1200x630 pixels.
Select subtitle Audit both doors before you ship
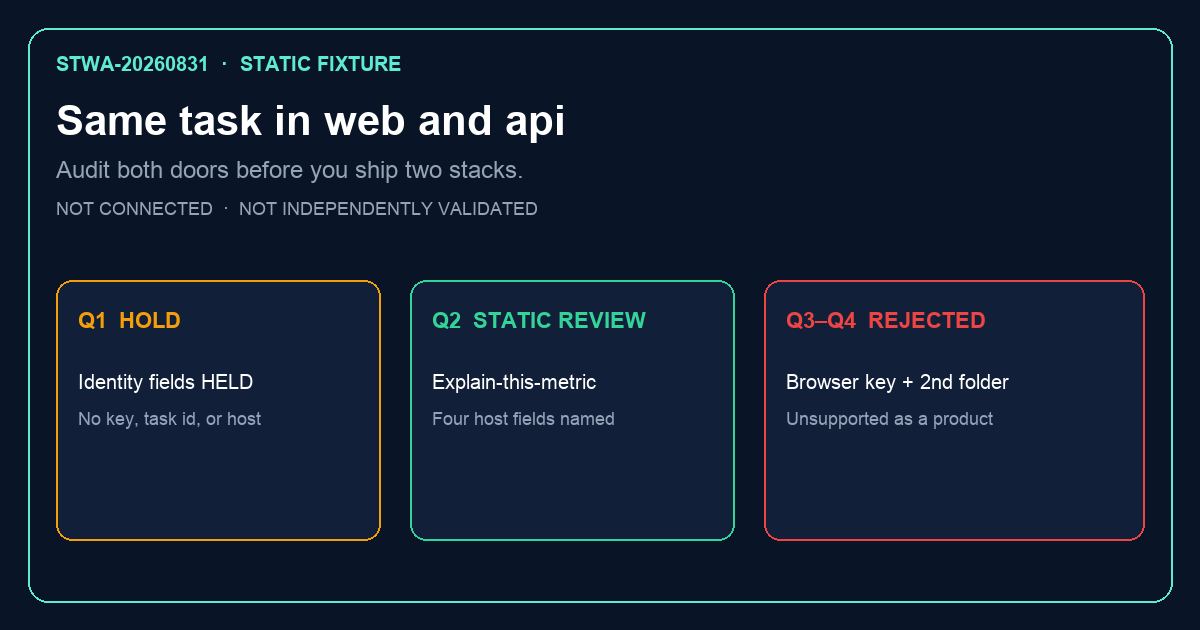point(290,170)
